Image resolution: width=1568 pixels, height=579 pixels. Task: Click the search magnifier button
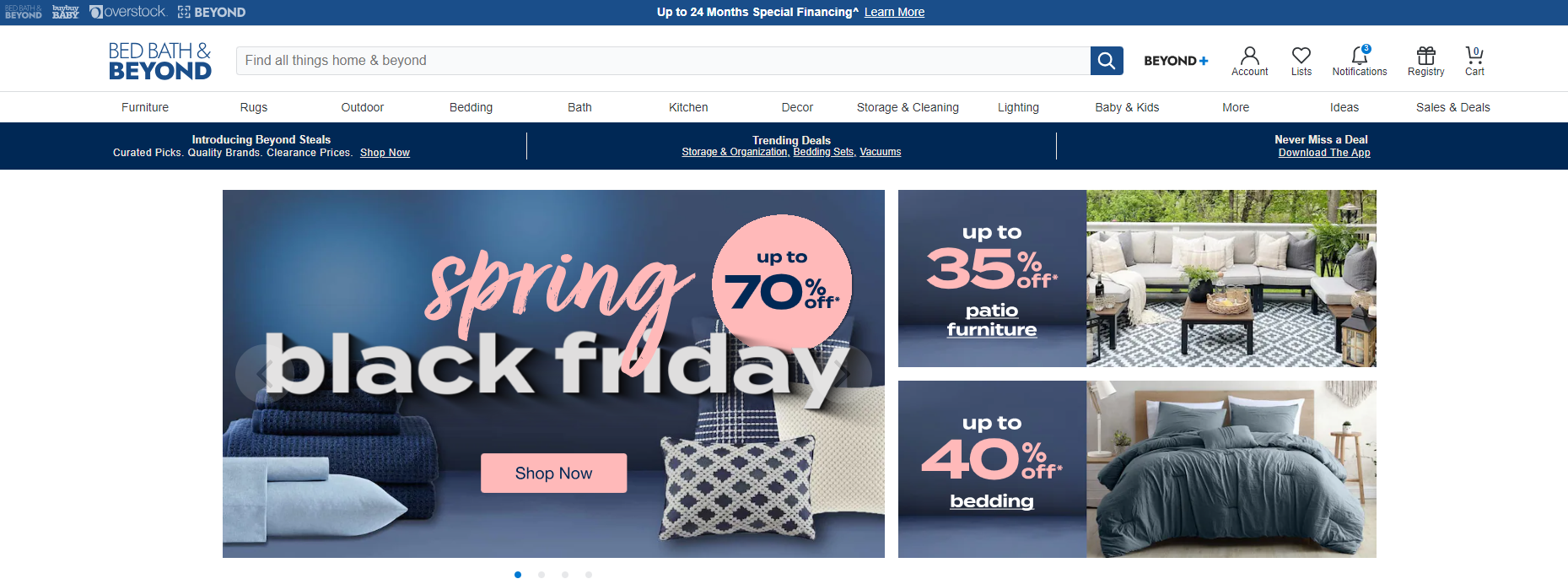click(x=1107, y=61)
